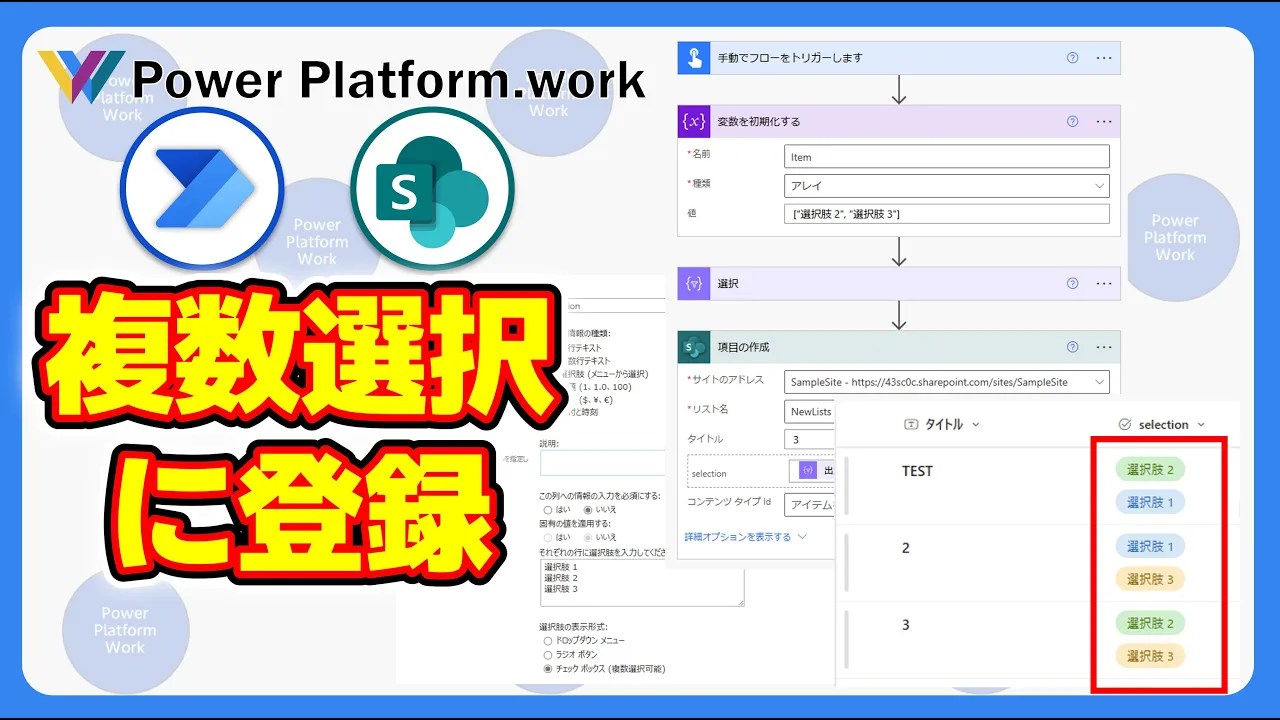Click the selection column header label
The height and width of the screenshot is (720, 1280).
[1163, 424]
